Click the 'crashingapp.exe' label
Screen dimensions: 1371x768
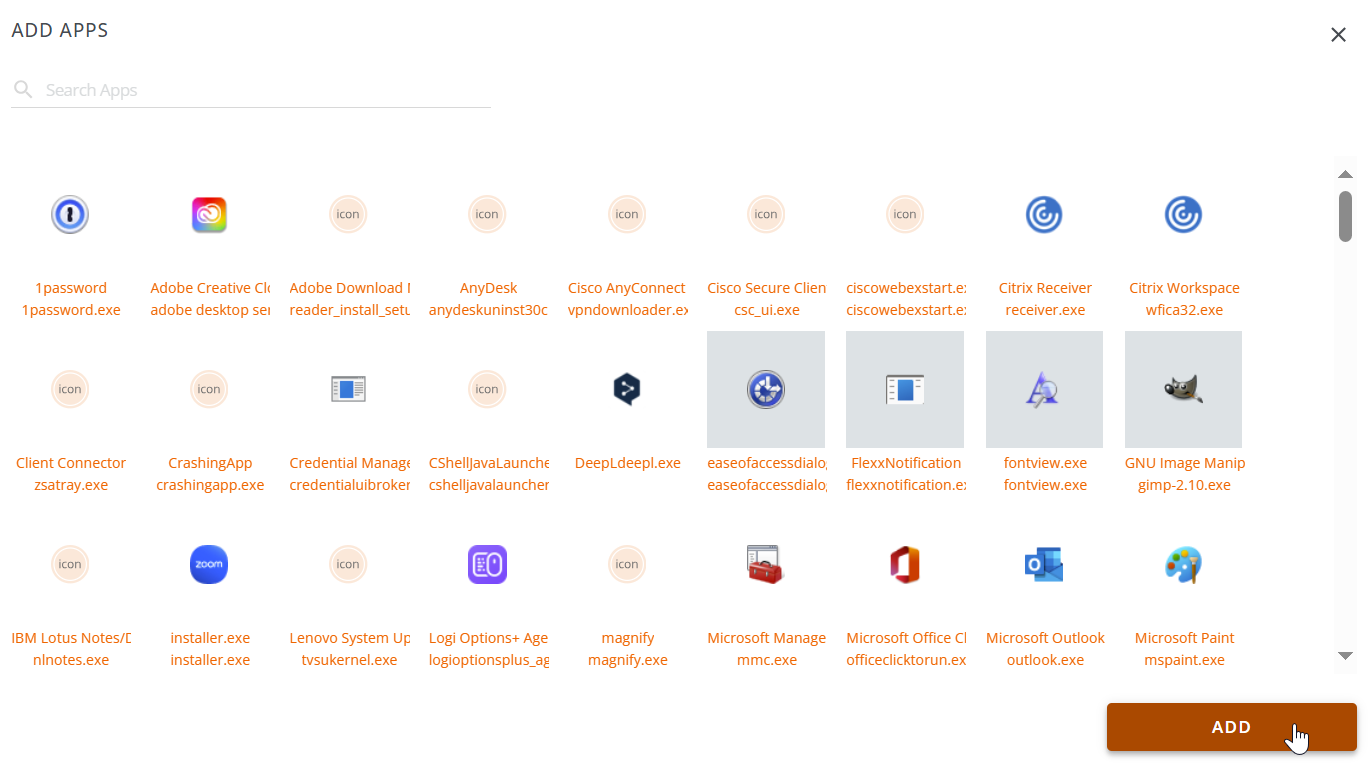tap(210, 485)
